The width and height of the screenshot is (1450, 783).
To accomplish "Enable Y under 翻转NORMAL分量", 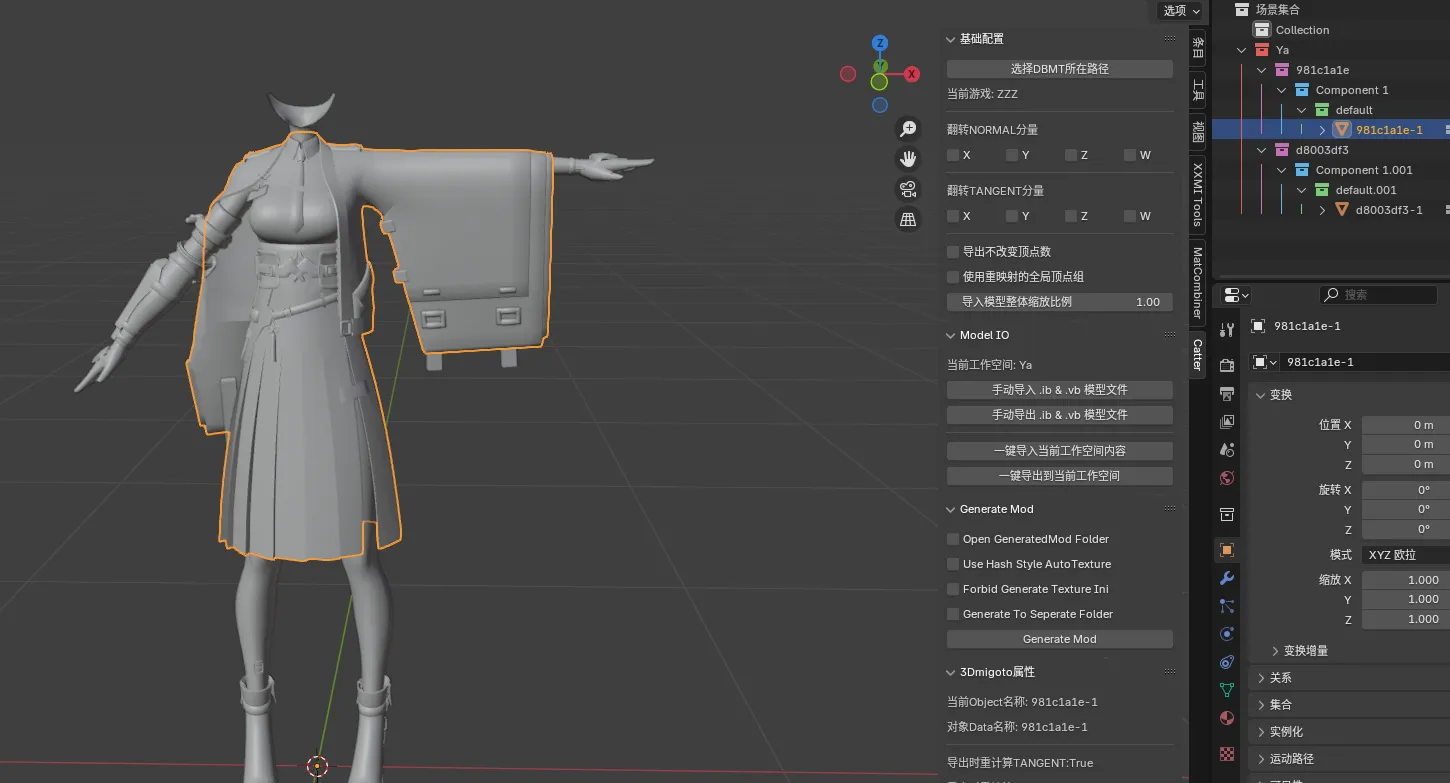I will tap(1012, 155).
